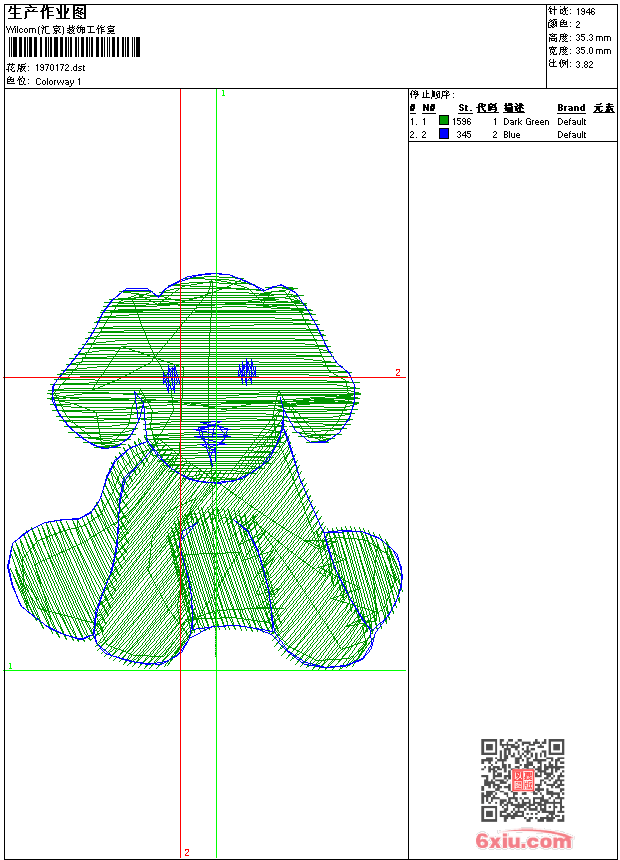
Task: Click the barcode under the worksheet title
Action: pos(73,48)
